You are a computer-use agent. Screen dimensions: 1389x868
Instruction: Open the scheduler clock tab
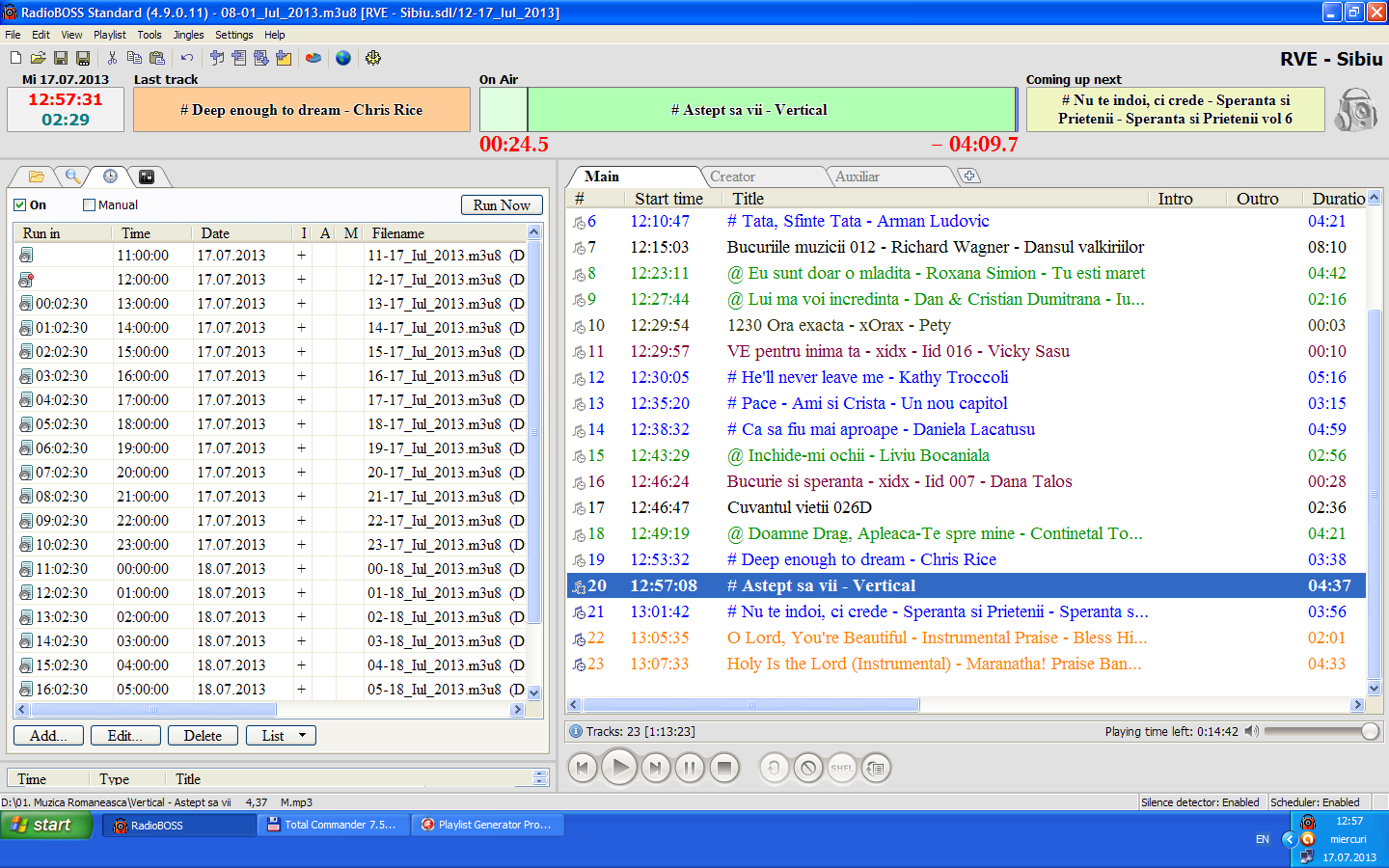(110, 176)
